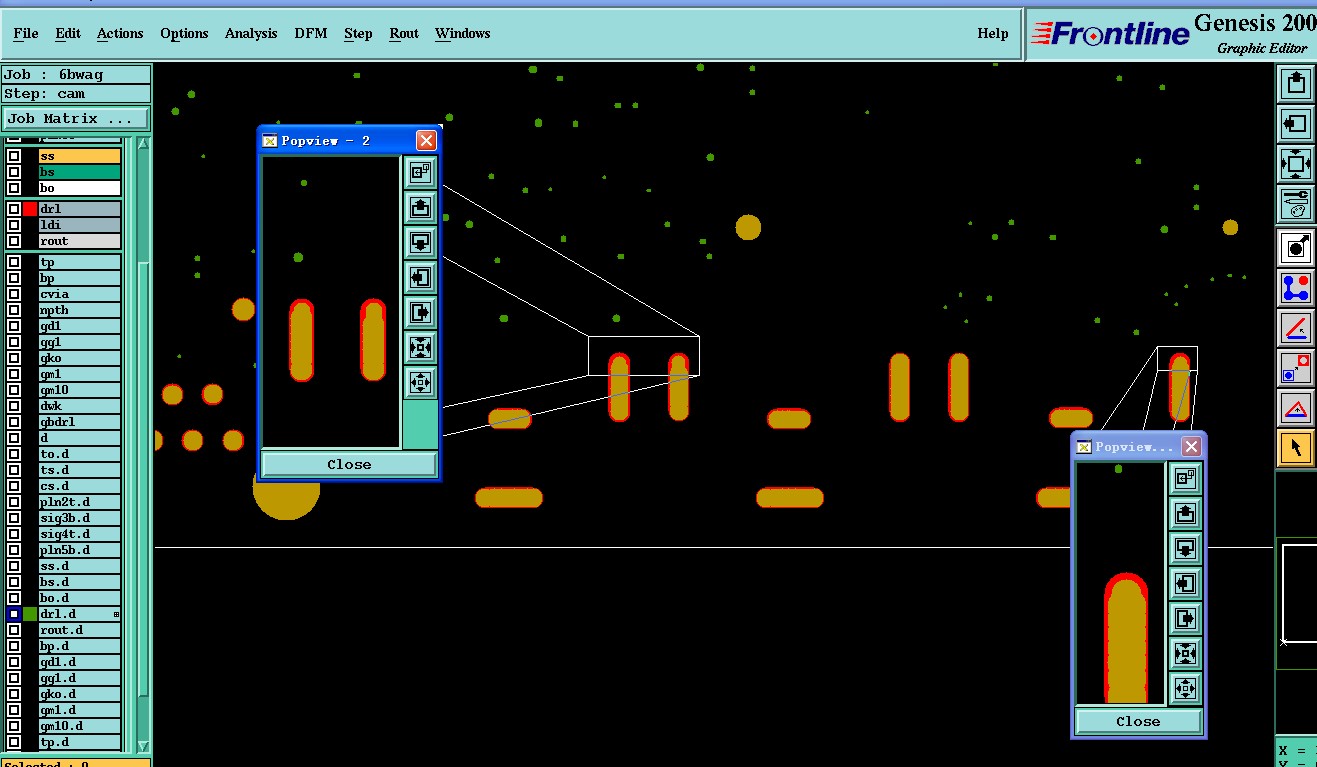This screenshot has height=767, width=1317.
Task: Click the pan up icon in right toolbar
Action: (1296, 83)
